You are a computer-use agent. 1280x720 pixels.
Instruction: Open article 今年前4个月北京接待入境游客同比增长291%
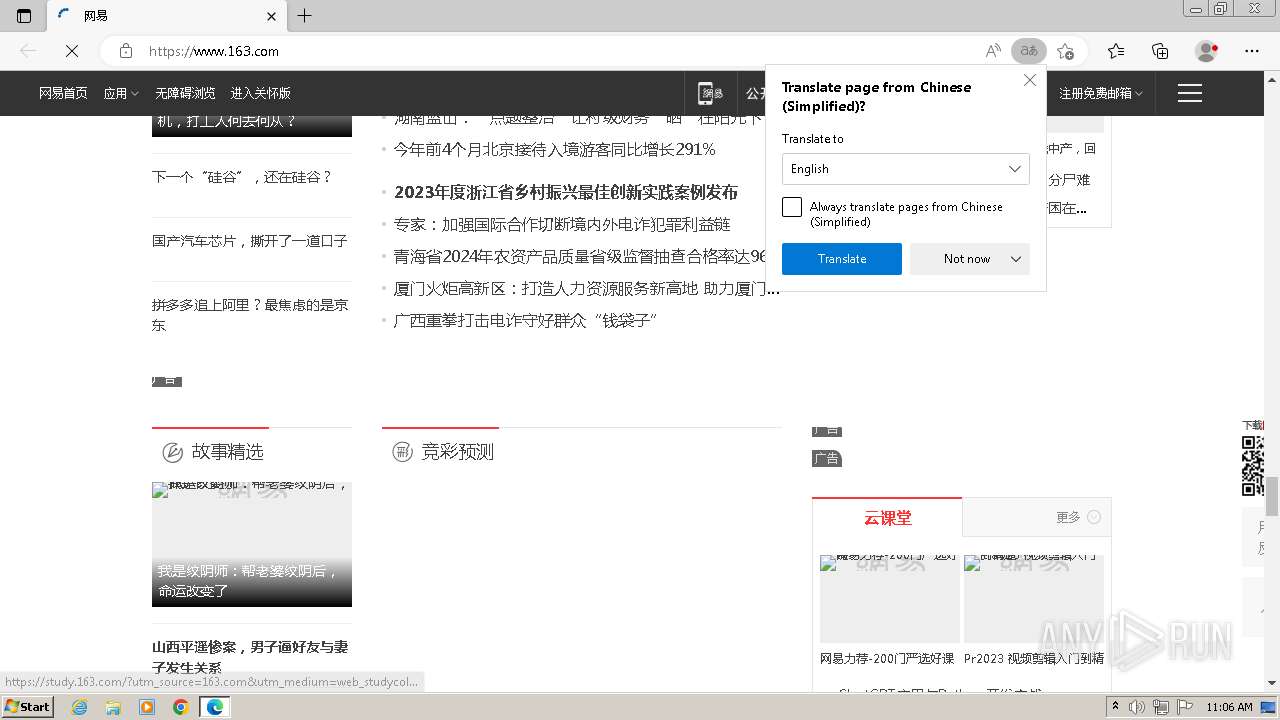point(554,150)
